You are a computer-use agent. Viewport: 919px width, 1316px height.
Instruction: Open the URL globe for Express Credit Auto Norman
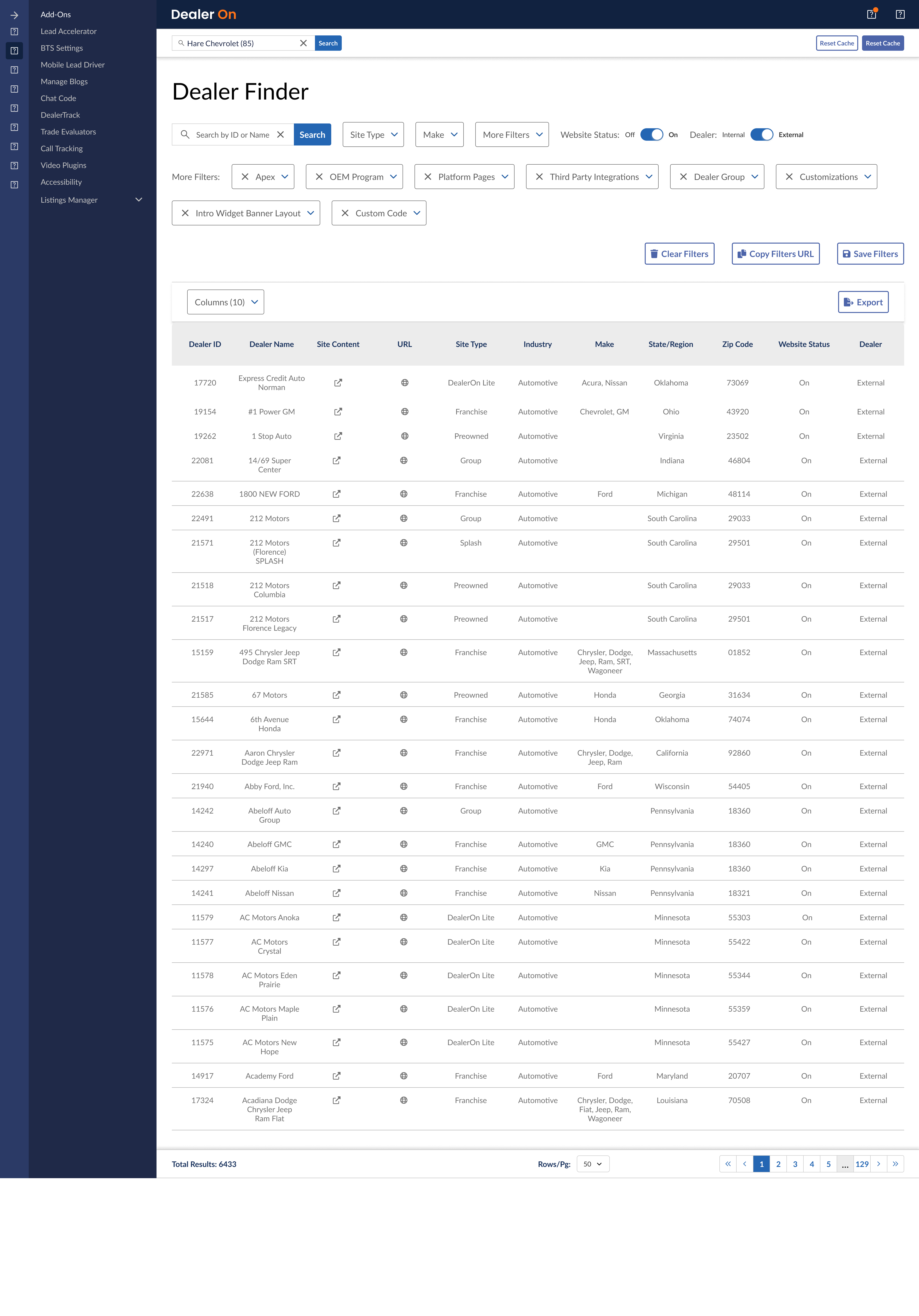click(405, 383)
